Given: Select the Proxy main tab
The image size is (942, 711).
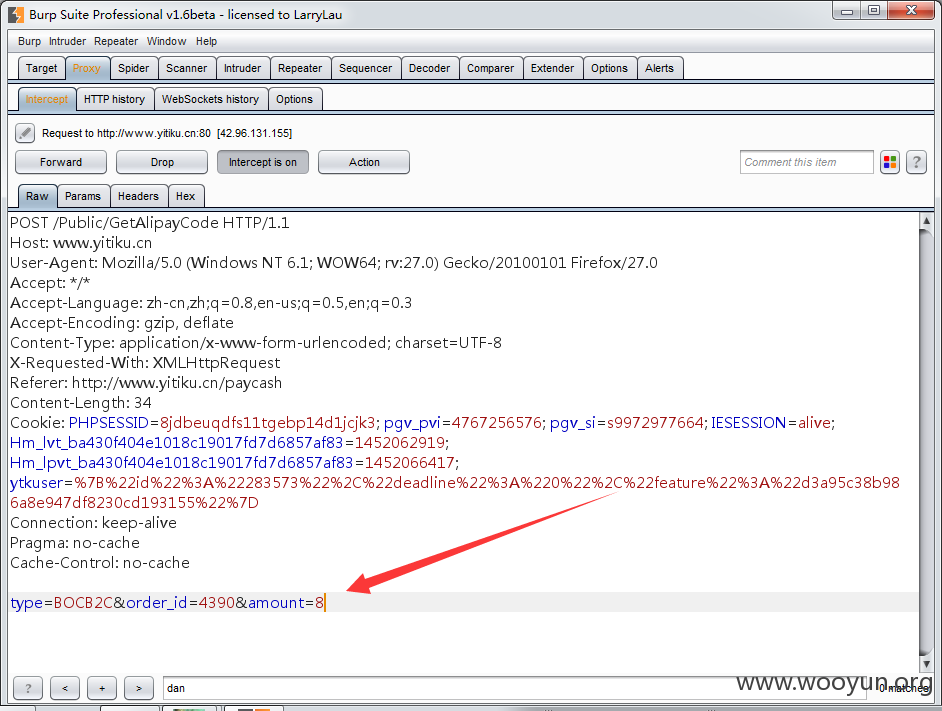Looking at the screenshot, I should [x=87, y=69].
